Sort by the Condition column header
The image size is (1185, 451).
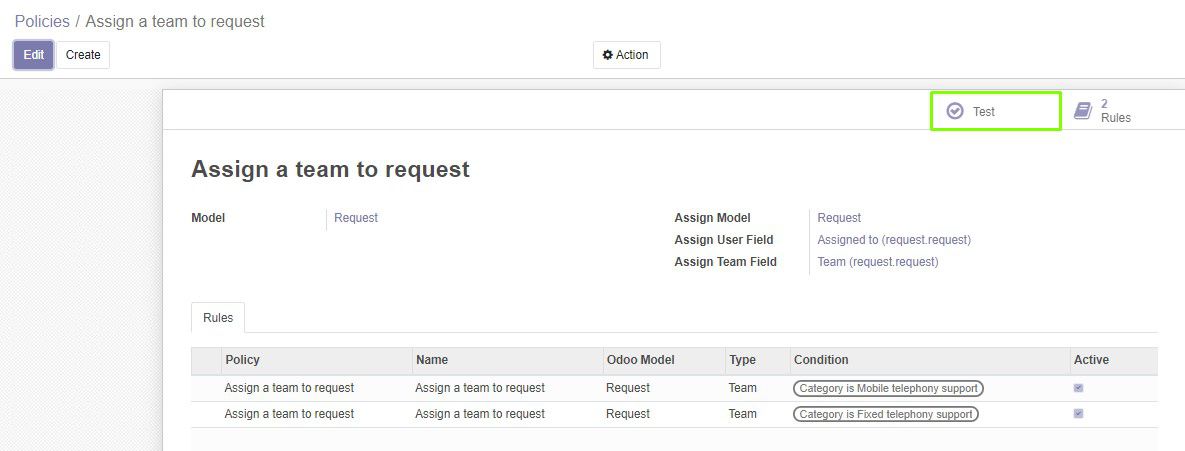point(821,360)
